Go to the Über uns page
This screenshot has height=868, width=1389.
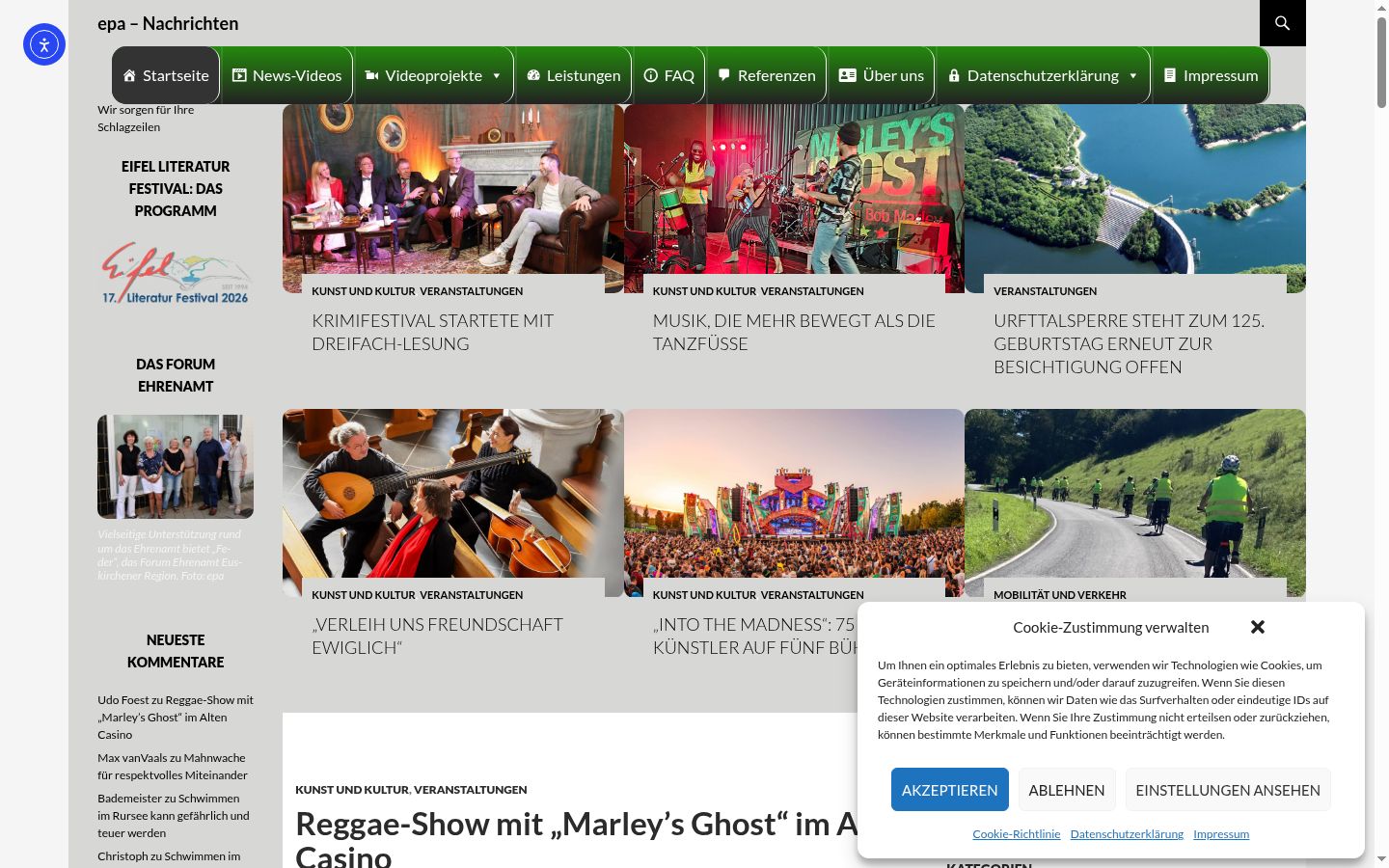pyautogui.click(x=882, y=75)
